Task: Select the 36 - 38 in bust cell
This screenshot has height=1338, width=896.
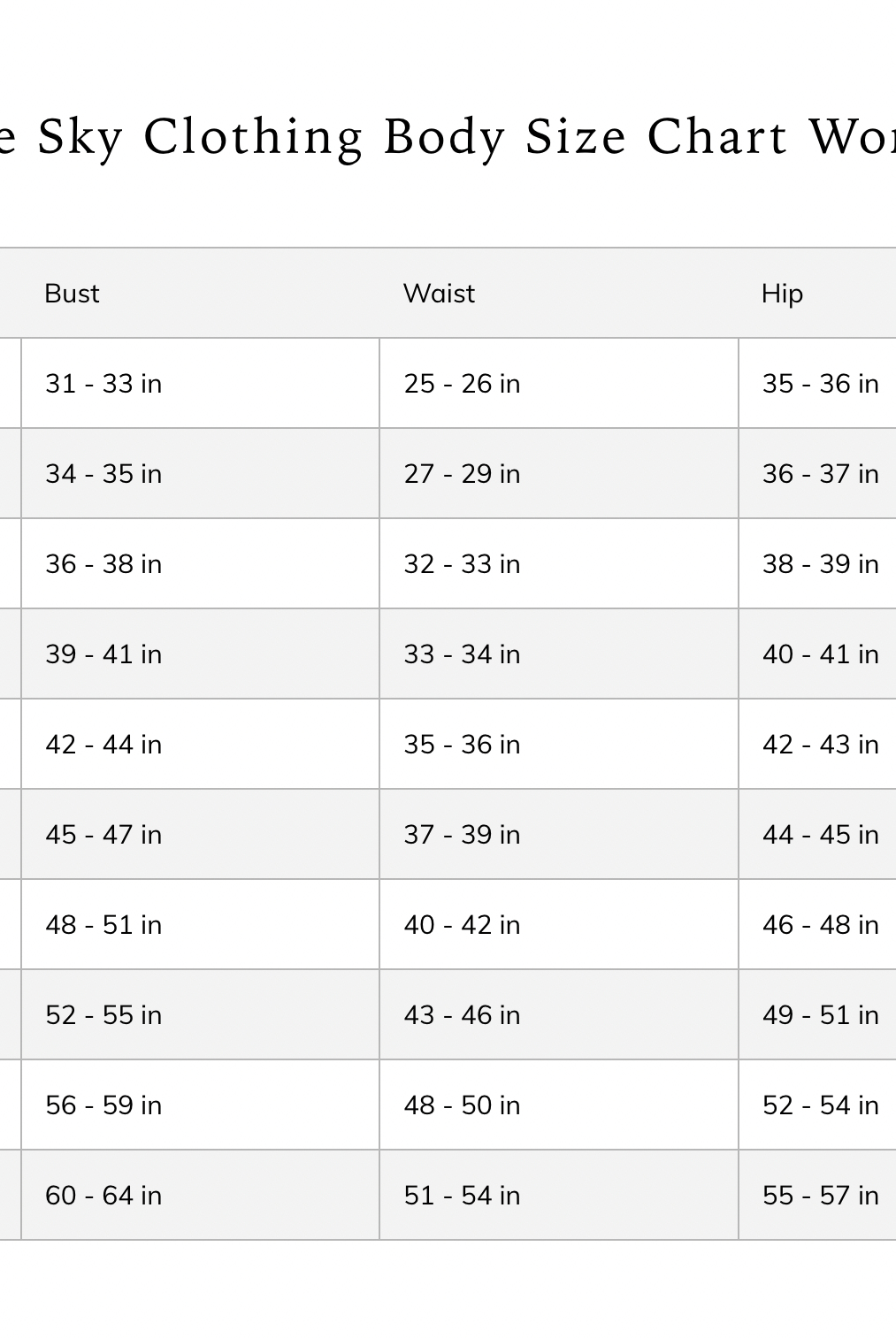Action: tap(103, 564)
